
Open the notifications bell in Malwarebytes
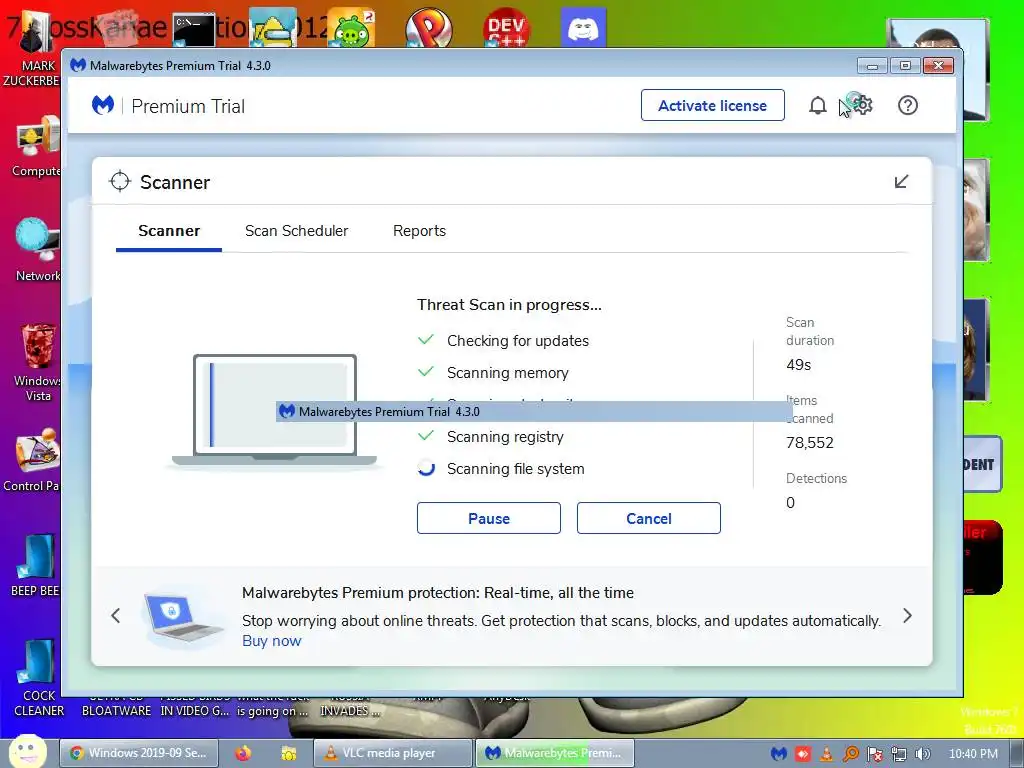pos(818,105)
